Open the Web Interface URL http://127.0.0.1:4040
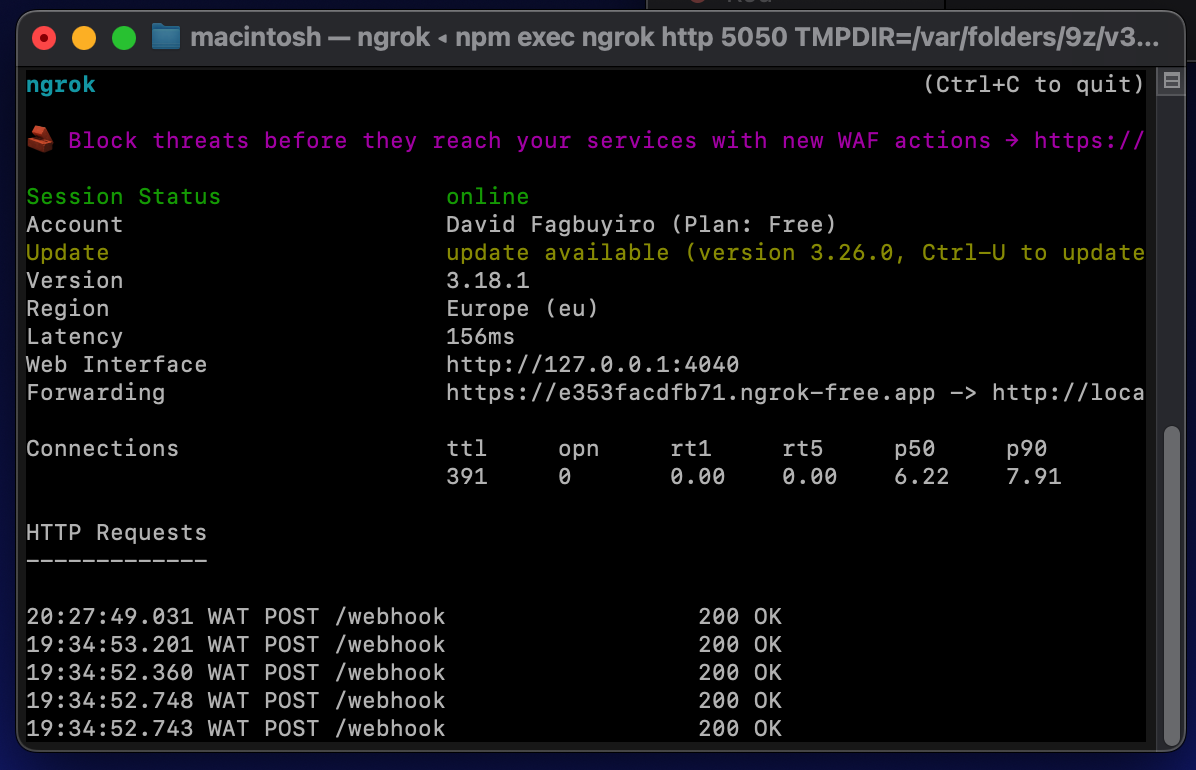The width and height of the screenshot is (1196, 770). click(x=592, y=365)
